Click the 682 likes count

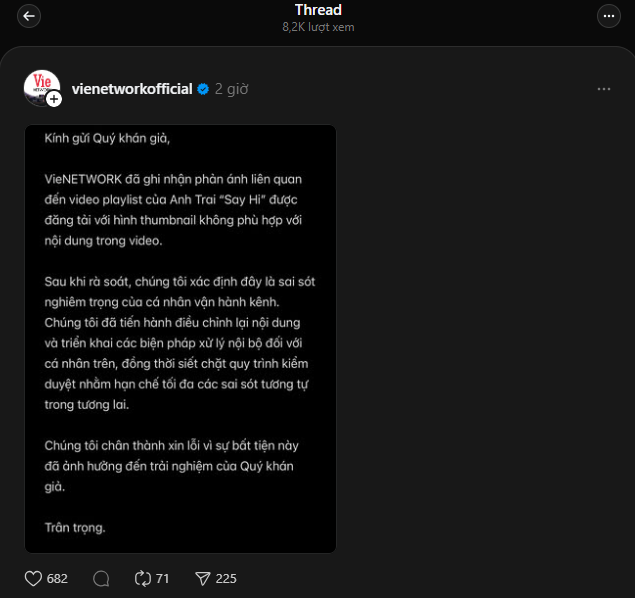(57, 578)
